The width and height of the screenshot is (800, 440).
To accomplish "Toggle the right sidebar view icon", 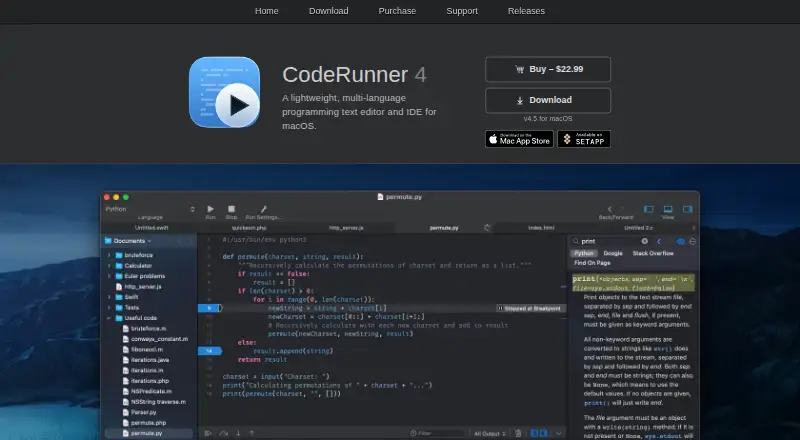I will 687,209.
